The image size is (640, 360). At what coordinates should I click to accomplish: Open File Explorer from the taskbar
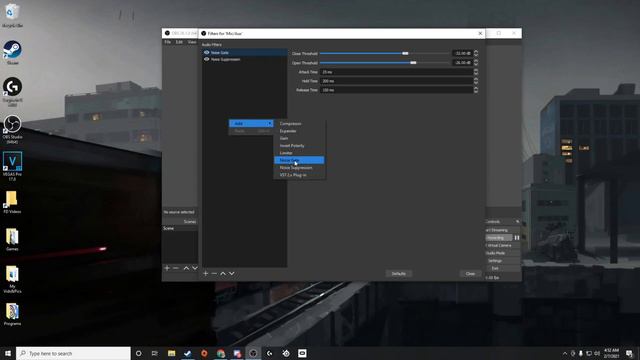tap(171, 353)
